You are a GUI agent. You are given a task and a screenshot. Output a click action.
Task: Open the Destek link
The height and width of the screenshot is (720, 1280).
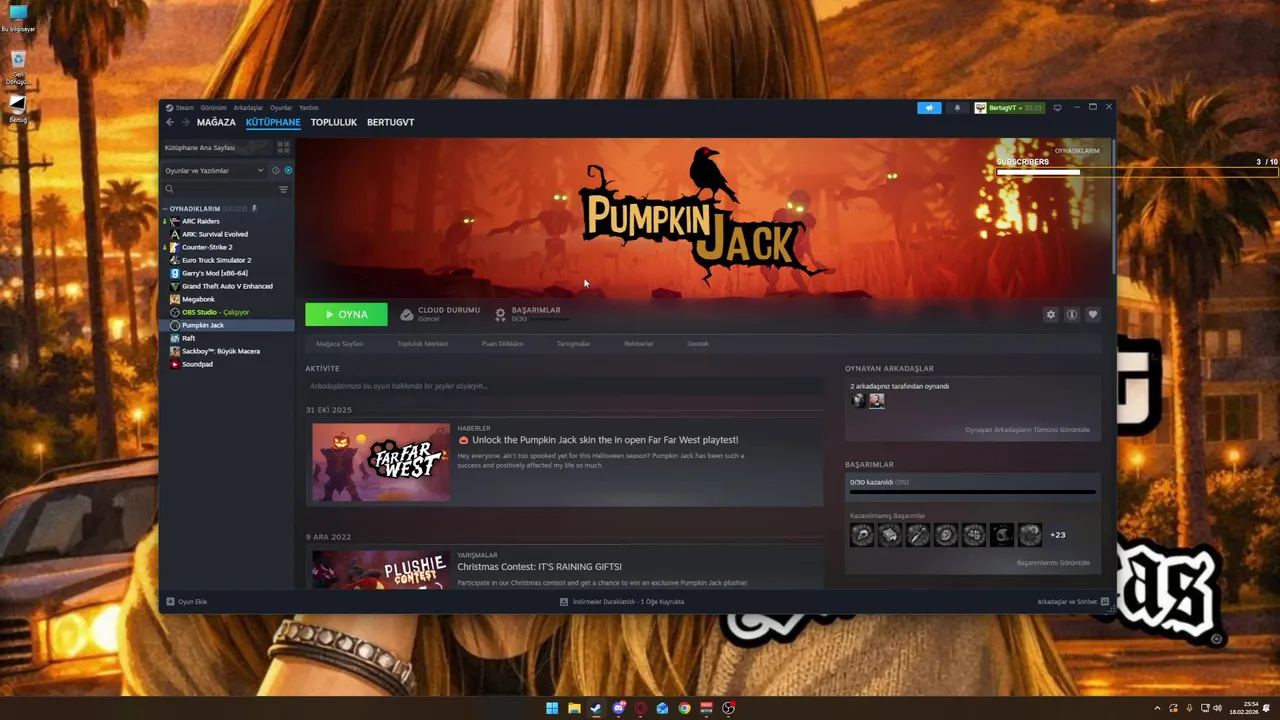(698, 344)
